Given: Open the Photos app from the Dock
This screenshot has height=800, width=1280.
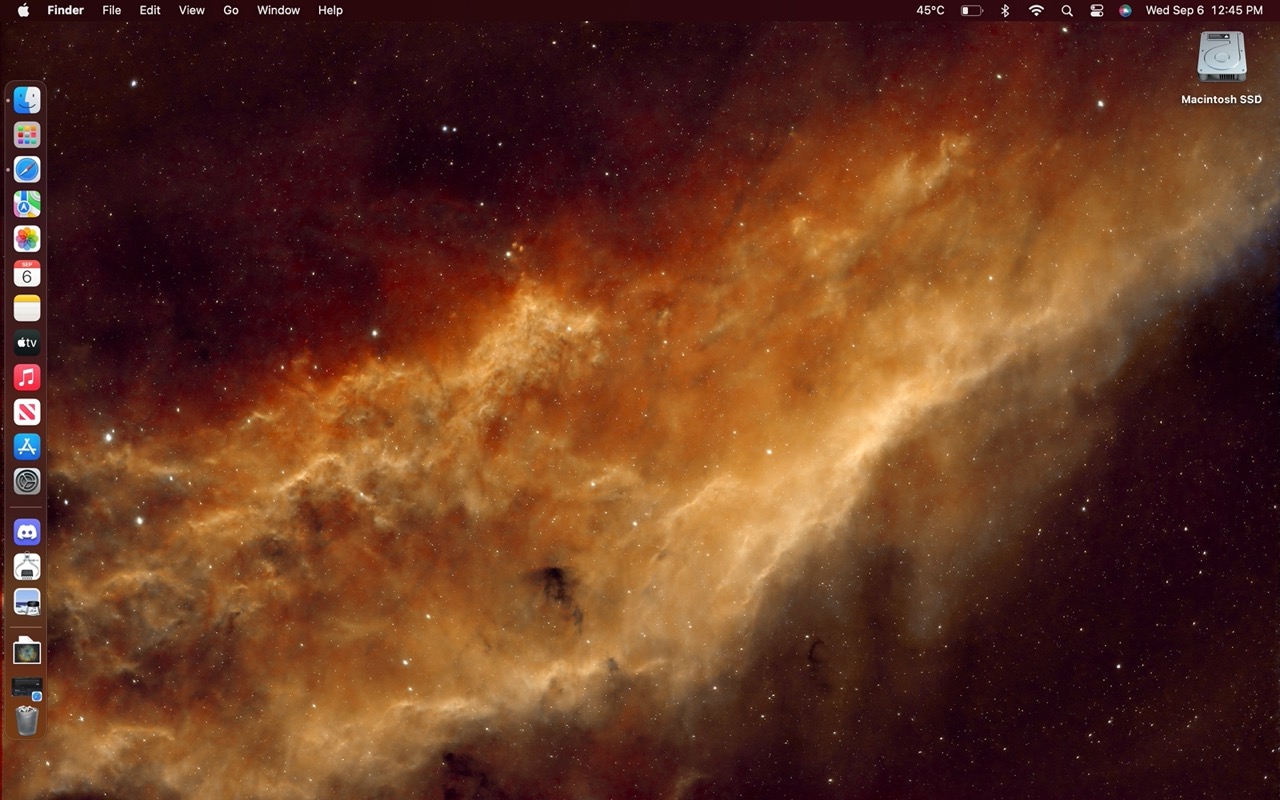Looking at the screenshot, I should [x=27, y=239].
